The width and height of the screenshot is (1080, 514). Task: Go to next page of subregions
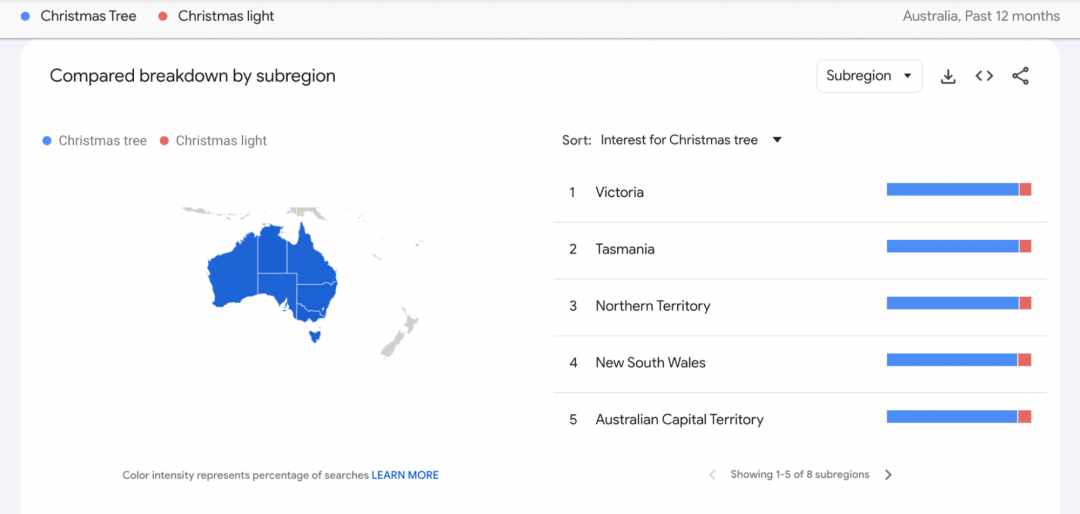click(889, 475)
